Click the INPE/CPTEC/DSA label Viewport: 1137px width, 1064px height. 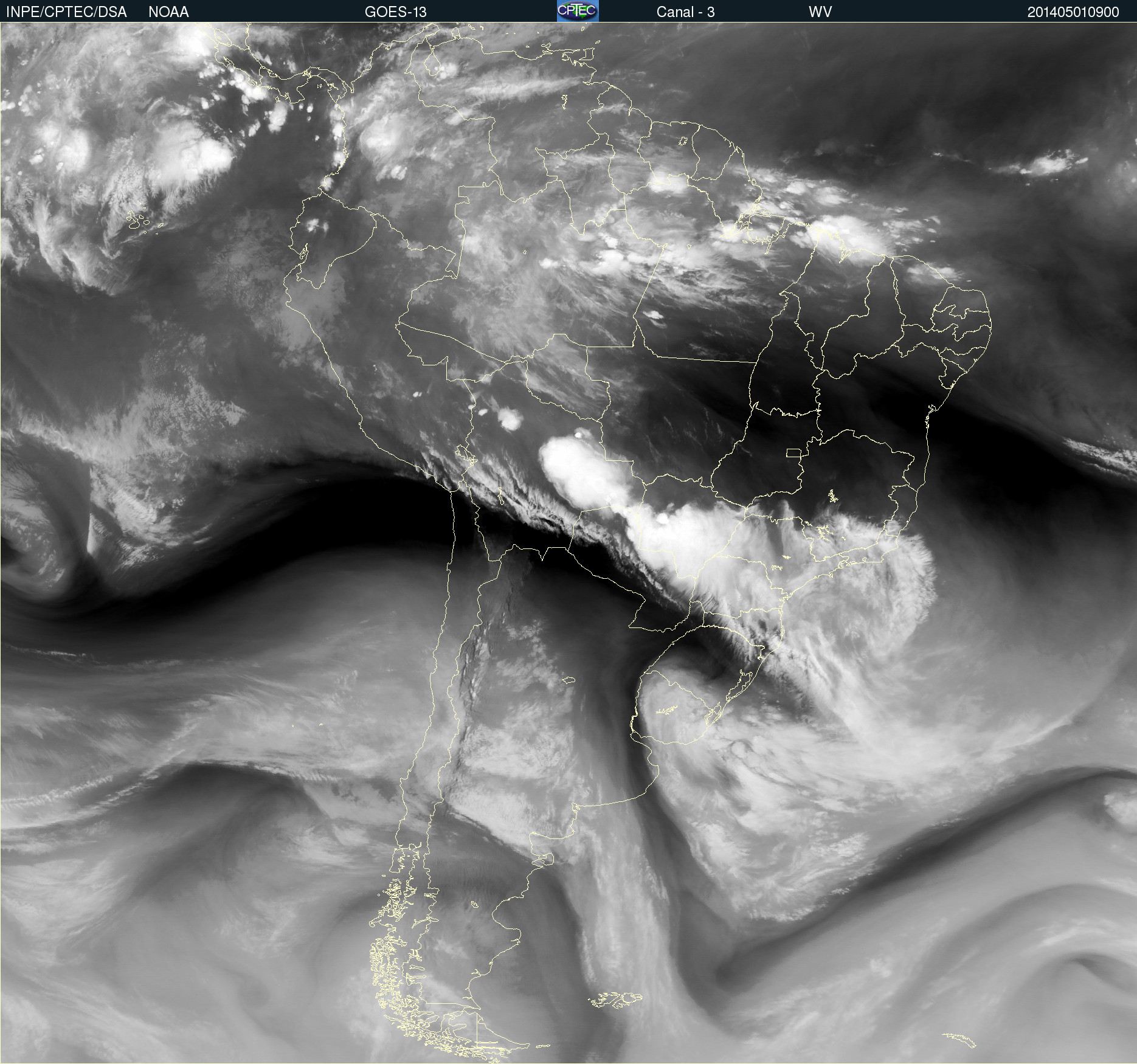pyautogui.click(x=66, y=12)
